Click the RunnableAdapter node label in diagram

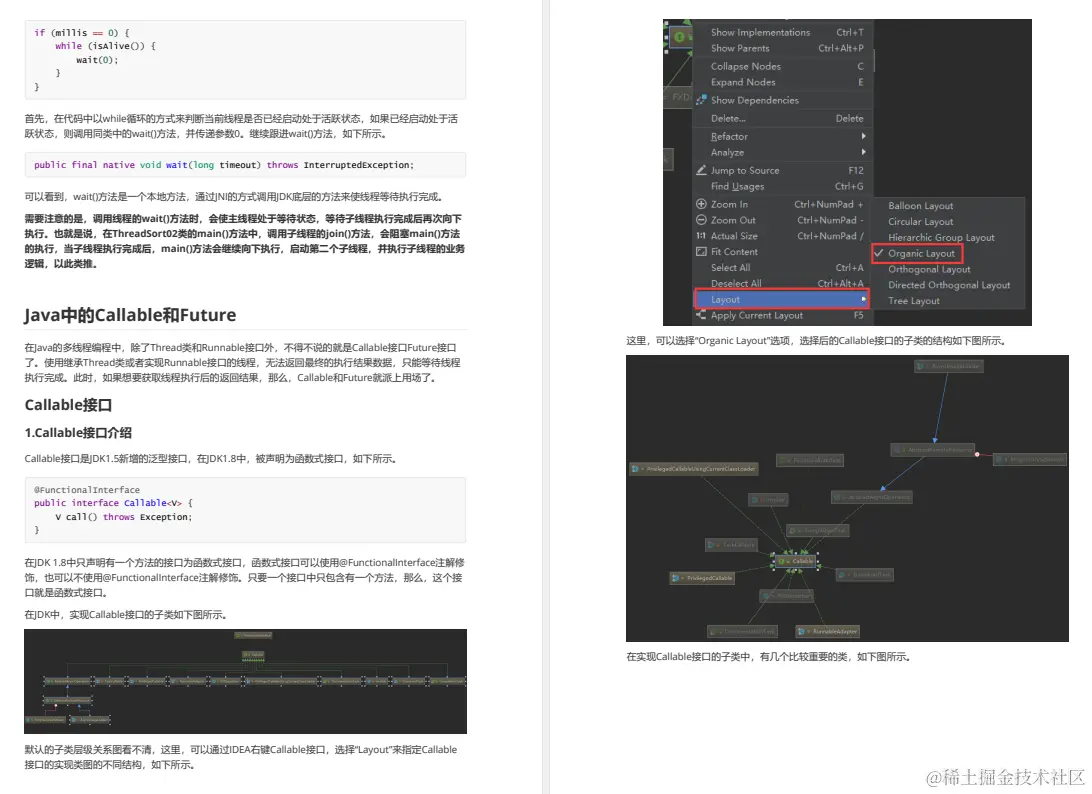pos(834,631)
